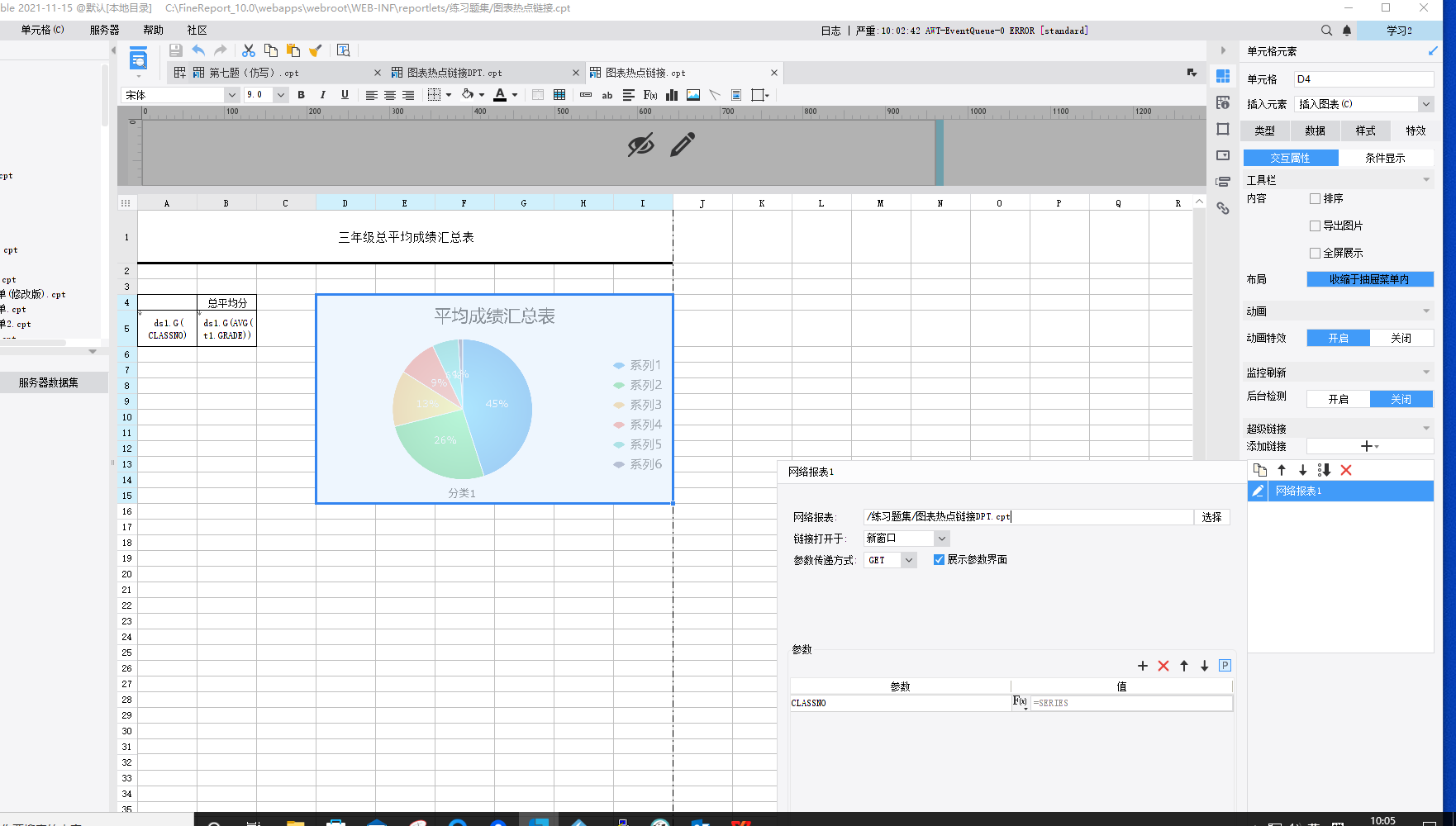Toggle bold formatting
This screenshot has height=826, width=1456.
click(302, 95)
